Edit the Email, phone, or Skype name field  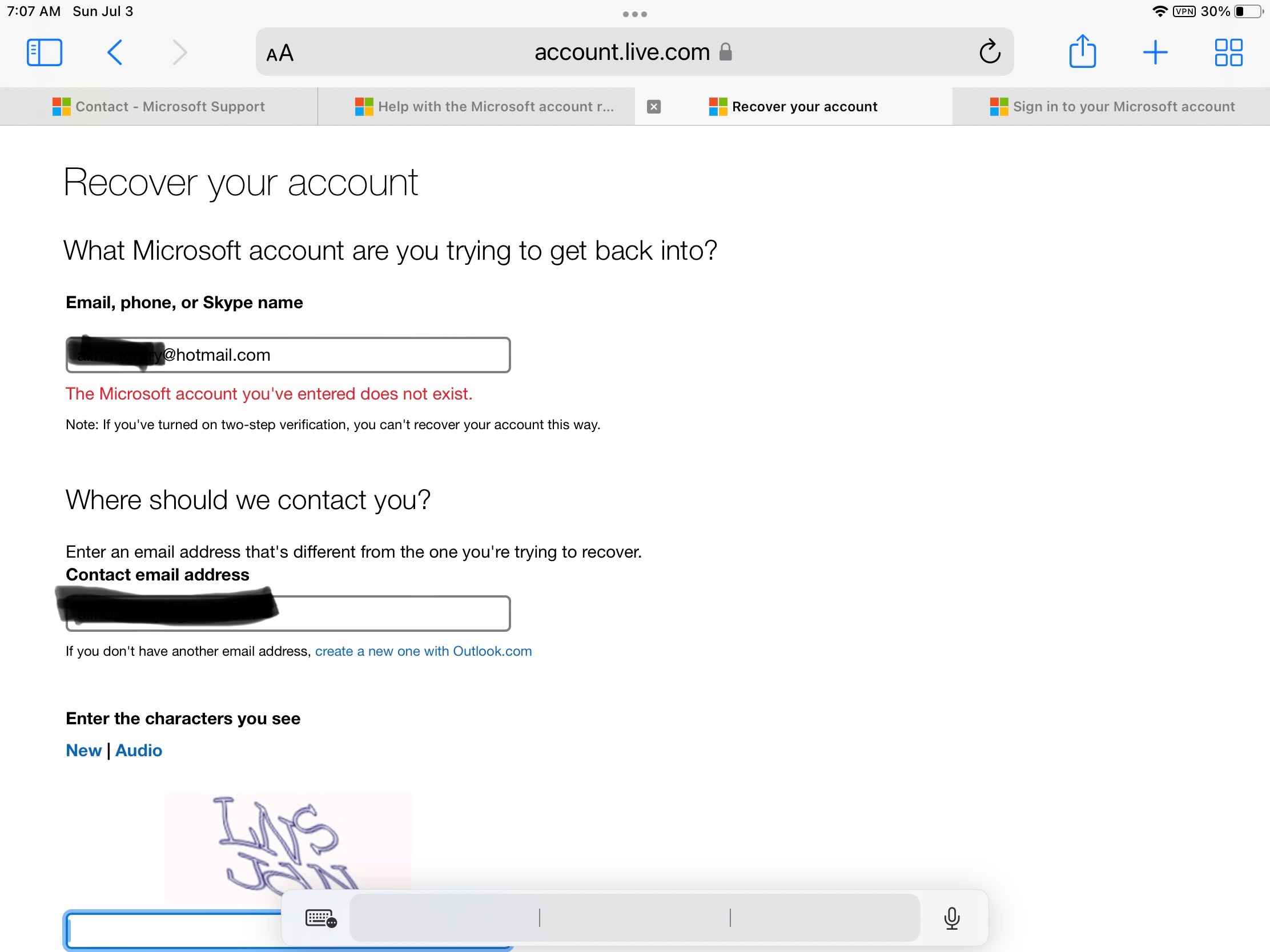(288, 355)
